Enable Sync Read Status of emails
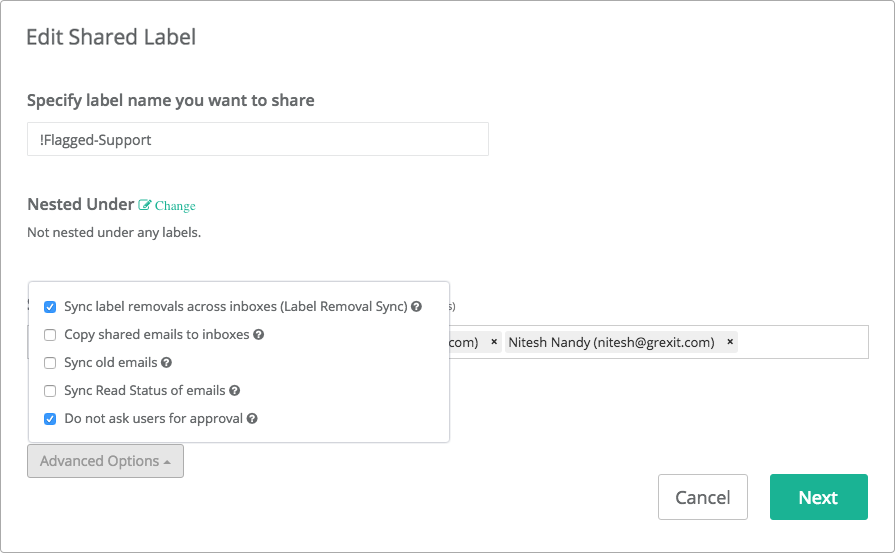This screenshot has width=895, height=553. coord(50,391)
